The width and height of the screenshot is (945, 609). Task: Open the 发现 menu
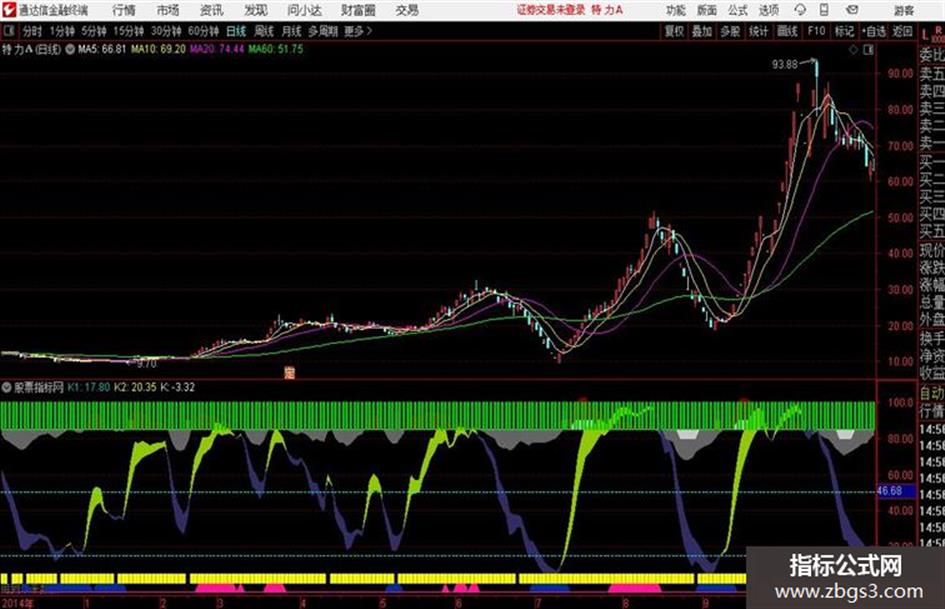255,10
